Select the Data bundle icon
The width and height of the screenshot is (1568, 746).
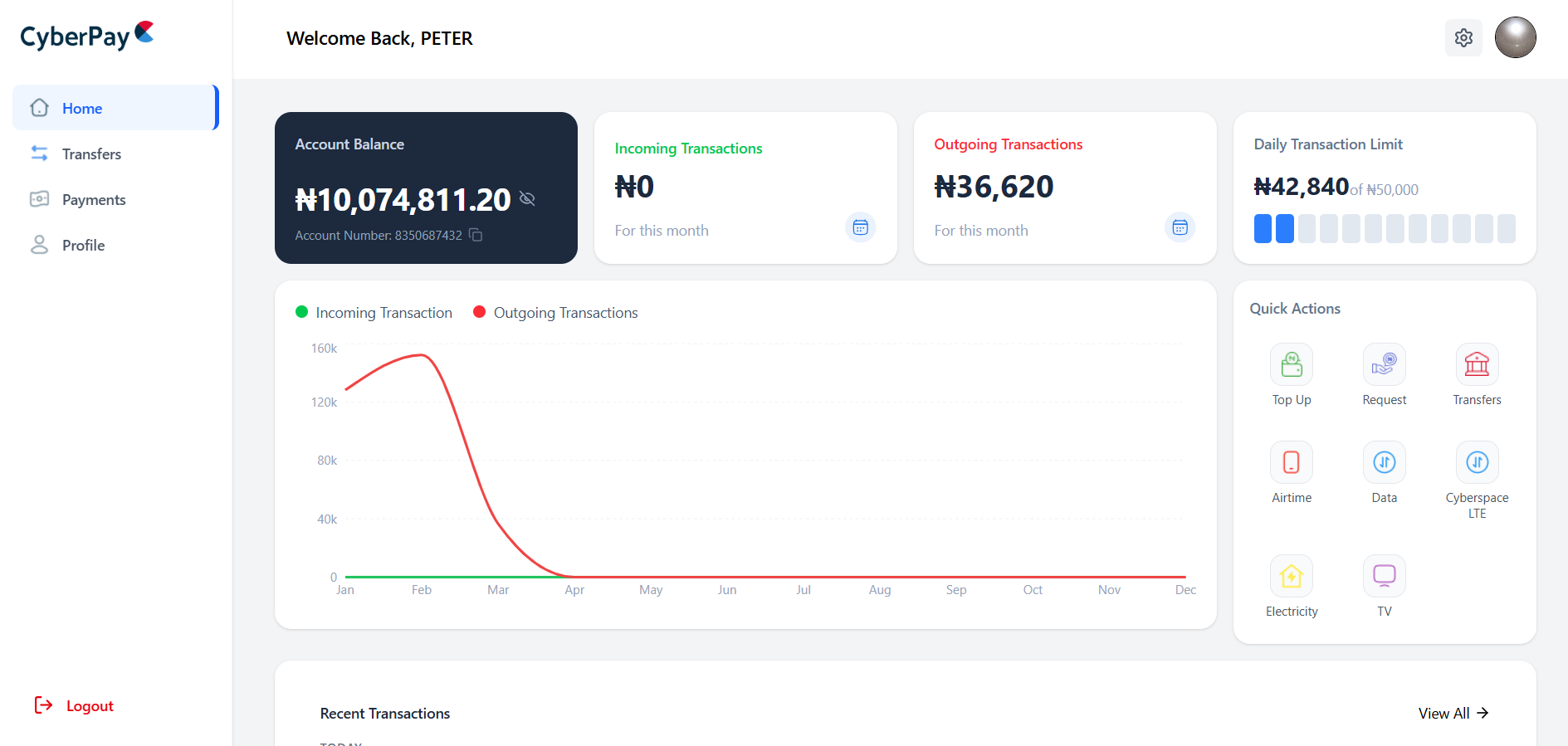click(1383, 462)
